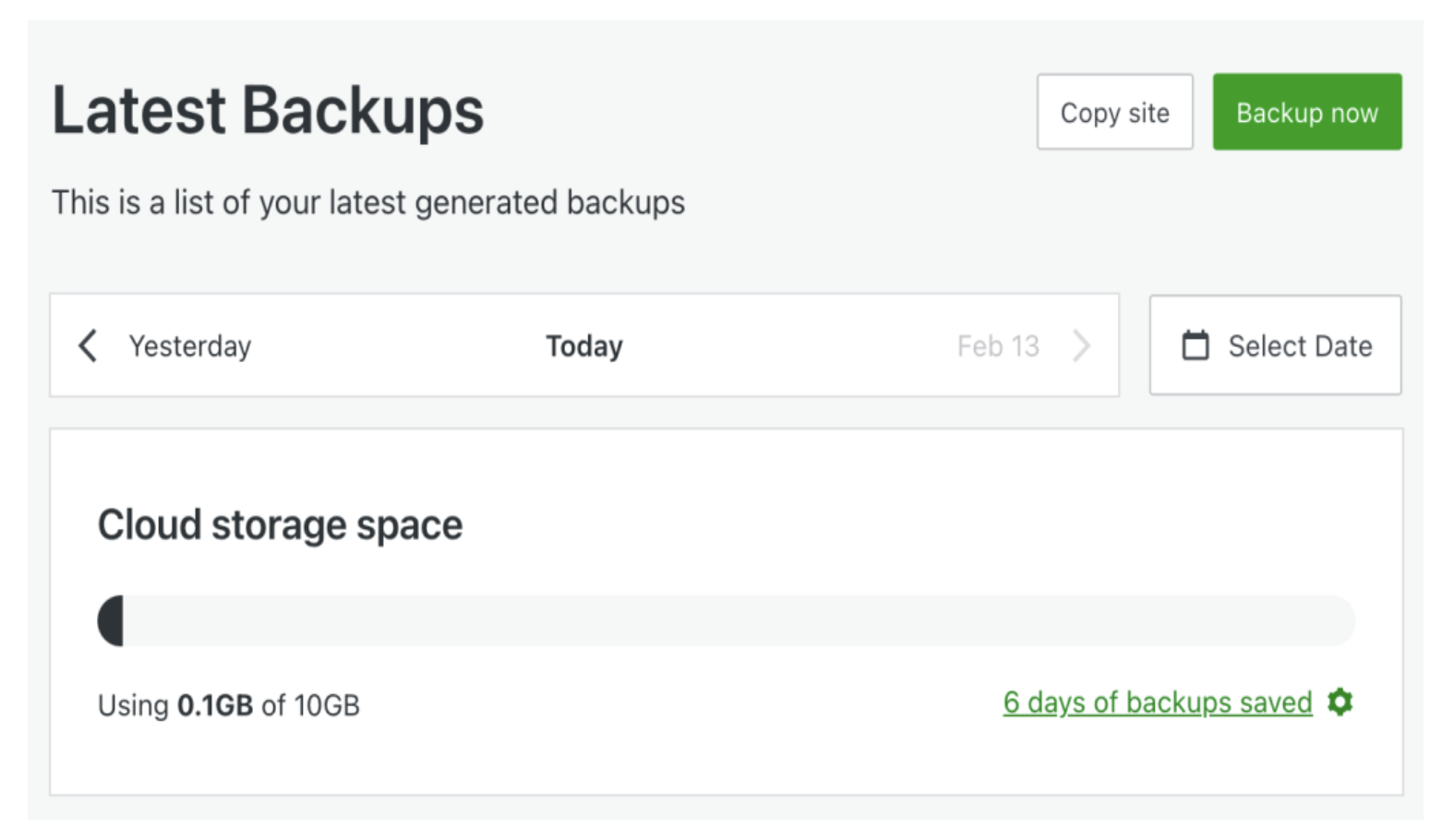1442x840 pixels.
Task: Click Backup now
Action: (1305, 111)
